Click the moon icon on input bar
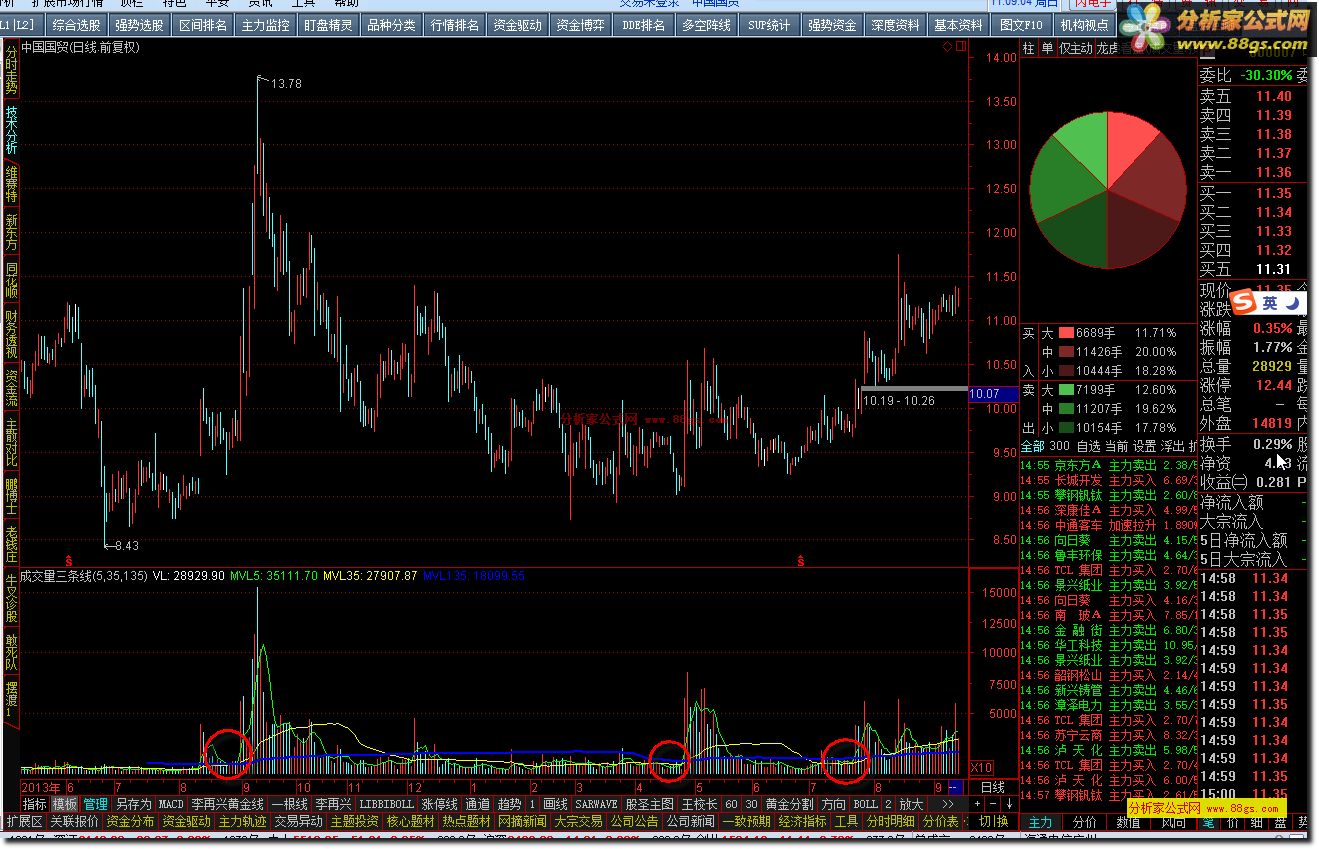 point(1293,303)
